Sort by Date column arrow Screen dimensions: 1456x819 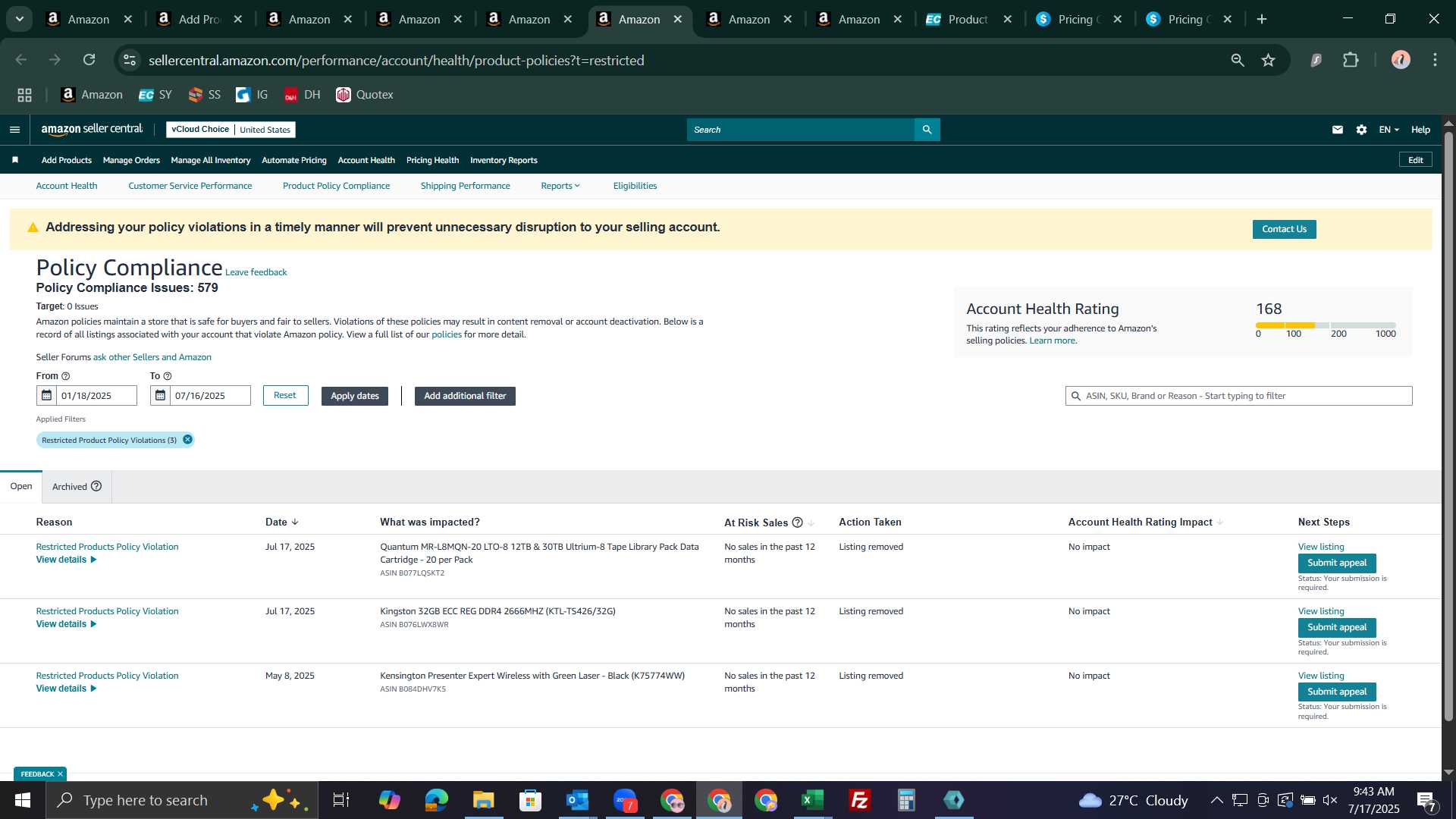click(295, 522)
